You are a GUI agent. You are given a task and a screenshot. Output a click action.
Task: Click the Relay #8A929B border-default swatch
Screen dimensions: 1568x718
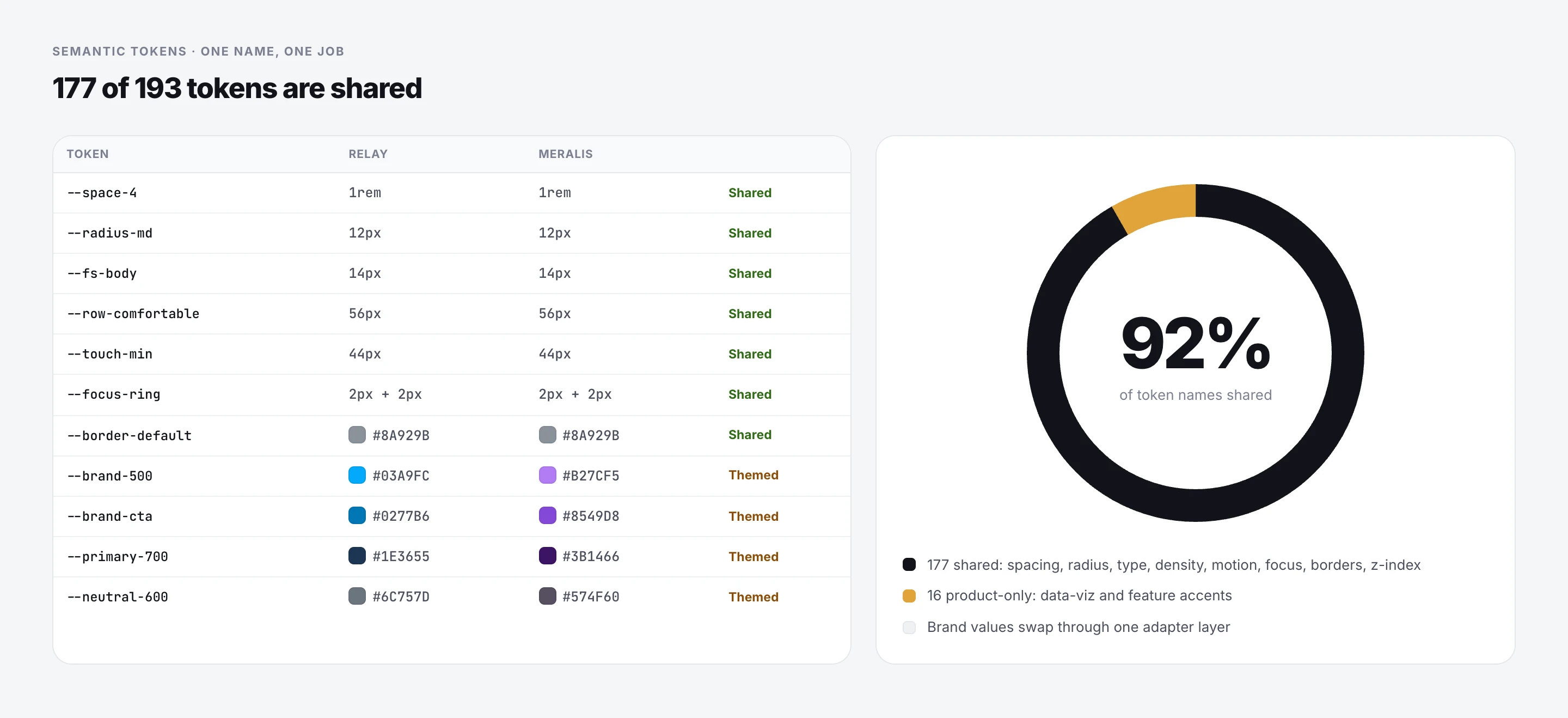357,435
